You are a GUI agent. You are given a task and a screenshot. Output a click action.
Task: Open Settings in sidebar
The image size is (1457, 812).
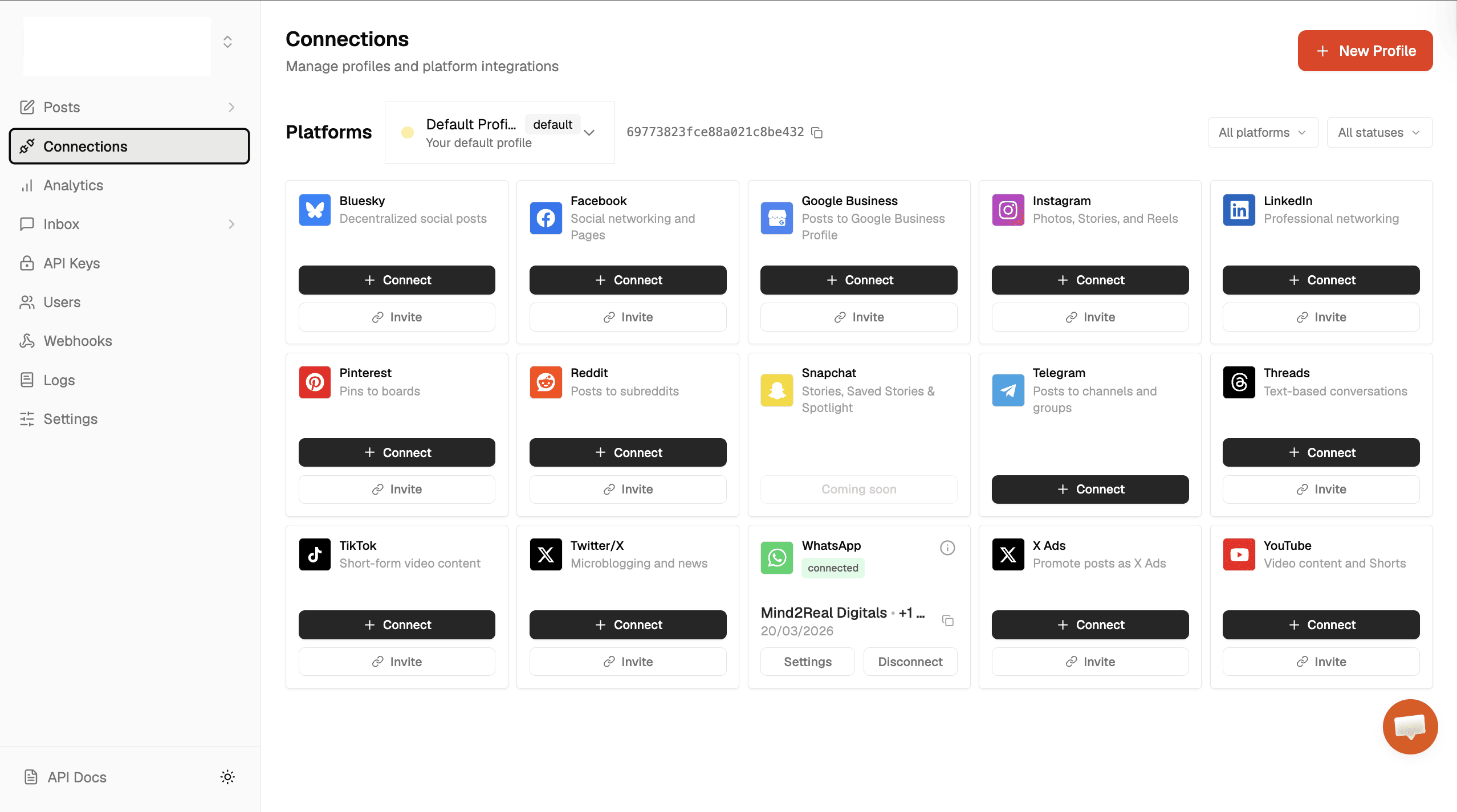coord(129,419)
